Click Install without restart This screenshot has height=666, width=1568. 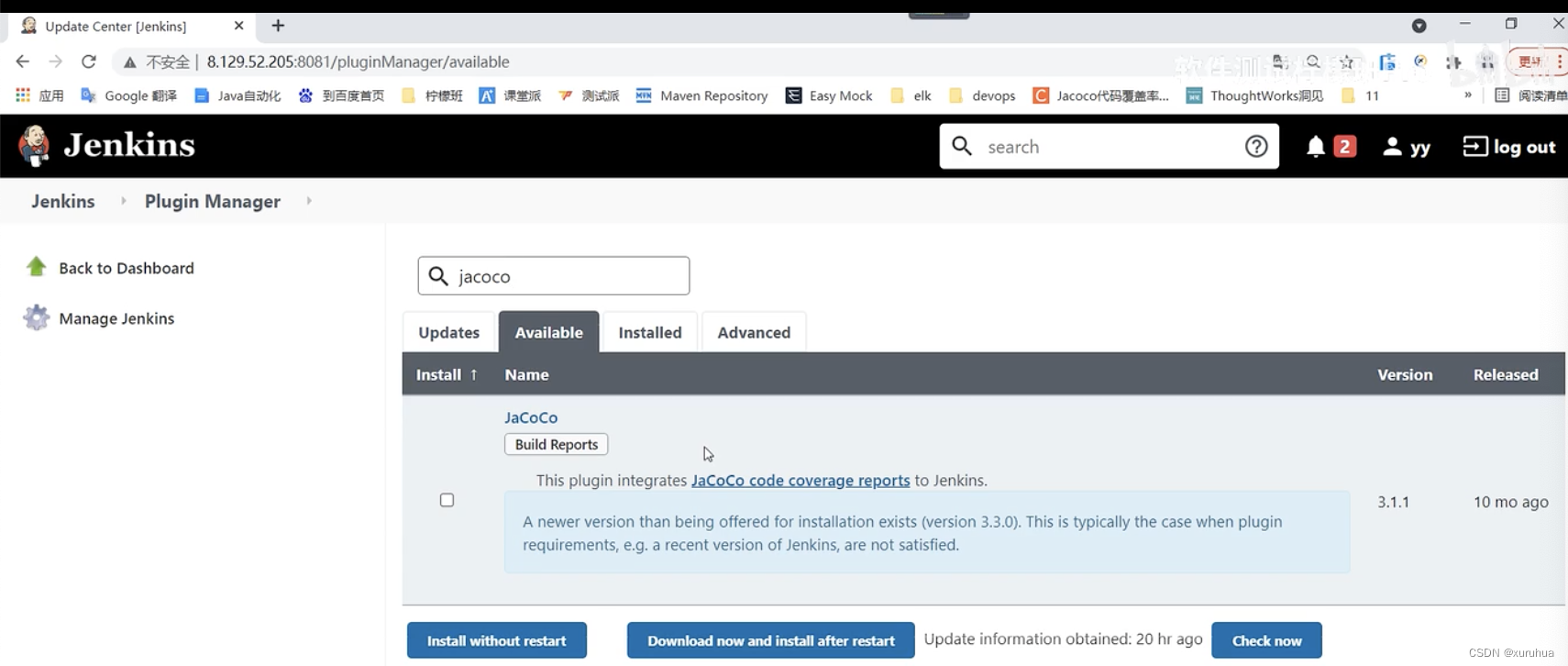pyautogui.click(x=497, y=640)
